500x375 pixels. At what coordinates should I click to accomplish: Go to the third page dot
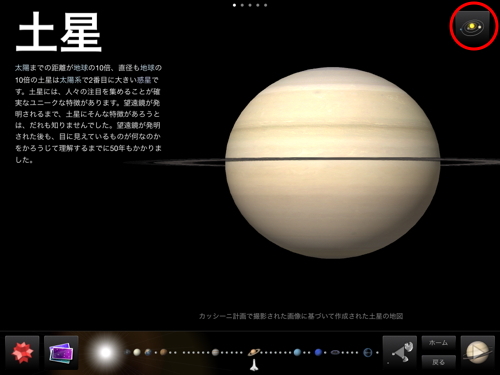(250, 5)
